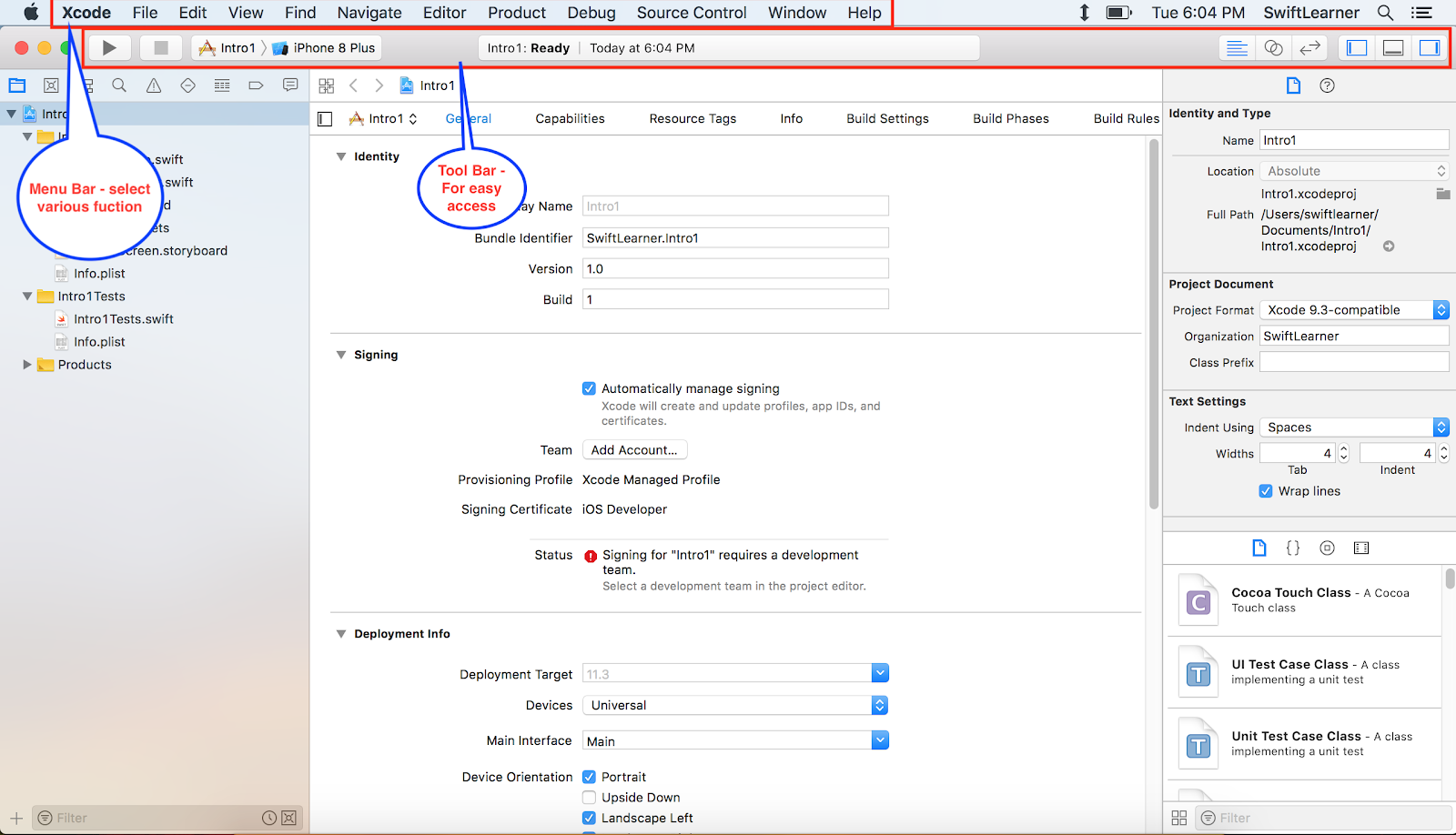Stop the running scheme
Image resolution: width=1456 pixels, height=835 pixels.
coord(161,48)
